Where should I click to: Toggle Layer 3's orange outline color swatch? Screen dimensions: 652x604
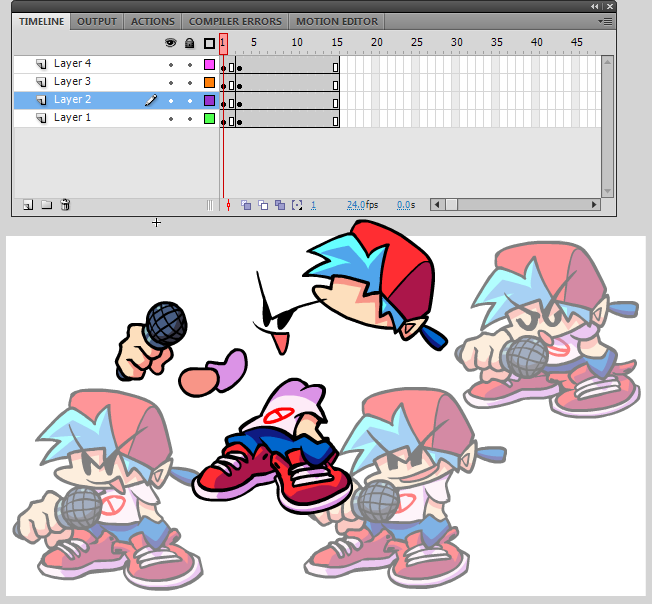[x=210, y=82]
